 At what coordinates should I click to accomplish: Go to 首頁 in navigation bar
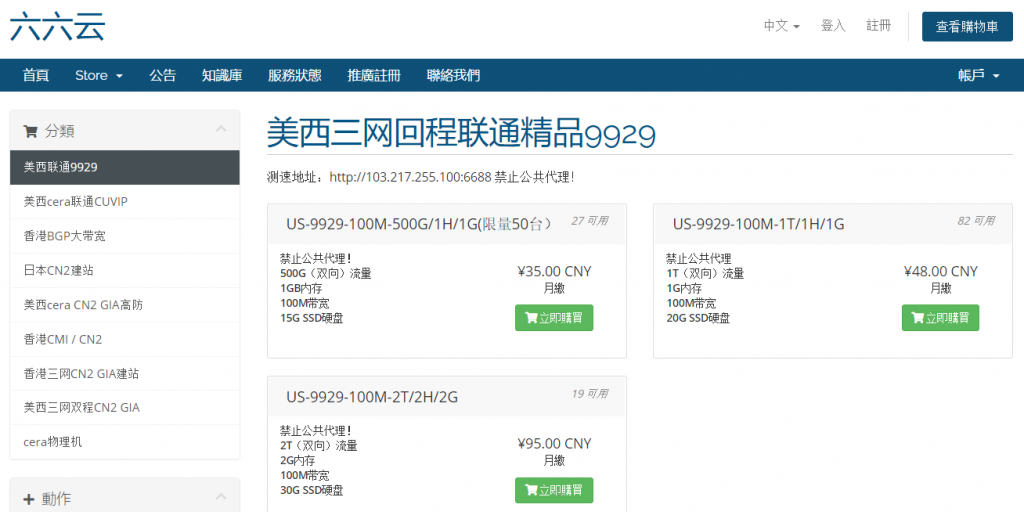point(36,75)
